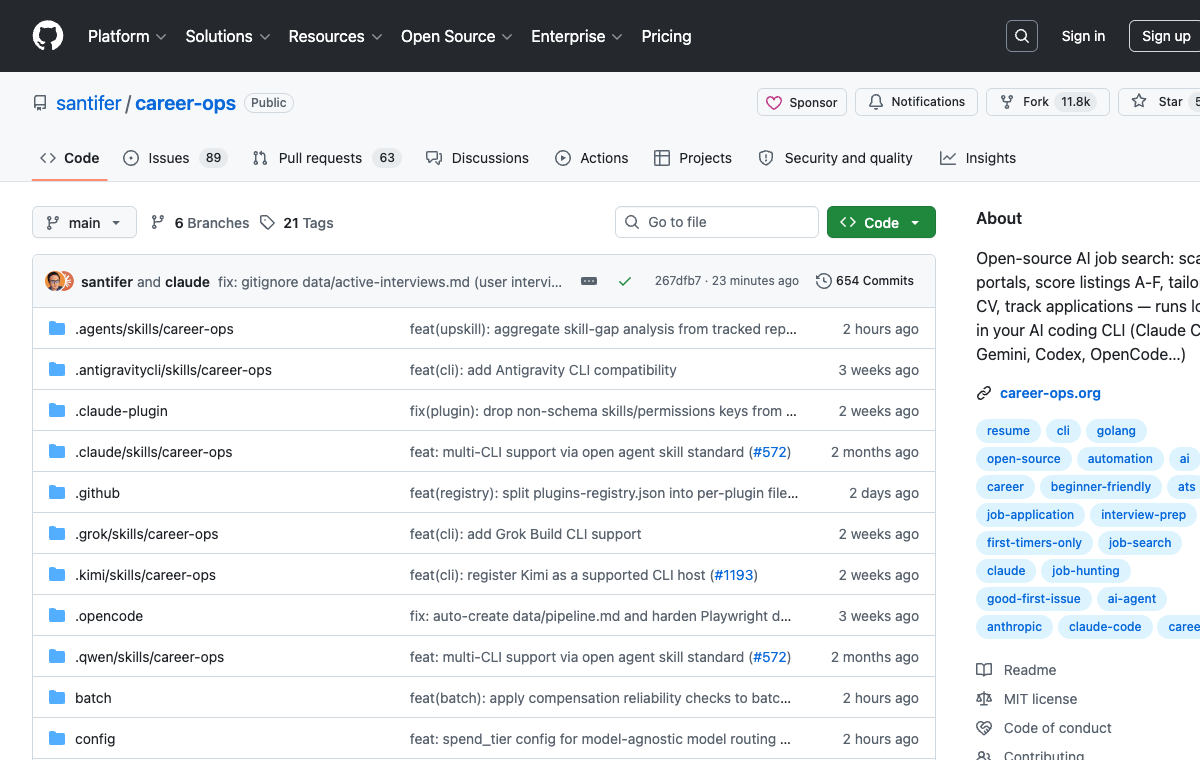Open the .qwen/skills/career-ops folder
The height and width of the screenshot is (760, 1200).
149,657
